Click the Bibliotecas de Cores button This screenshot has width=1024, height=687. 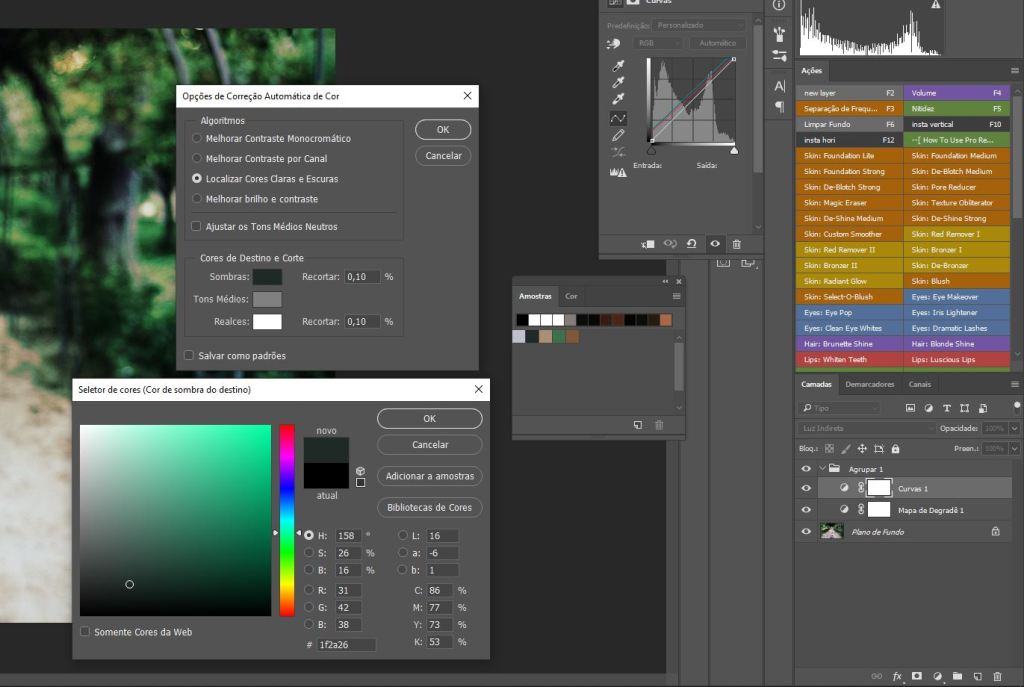coord(429,507)
